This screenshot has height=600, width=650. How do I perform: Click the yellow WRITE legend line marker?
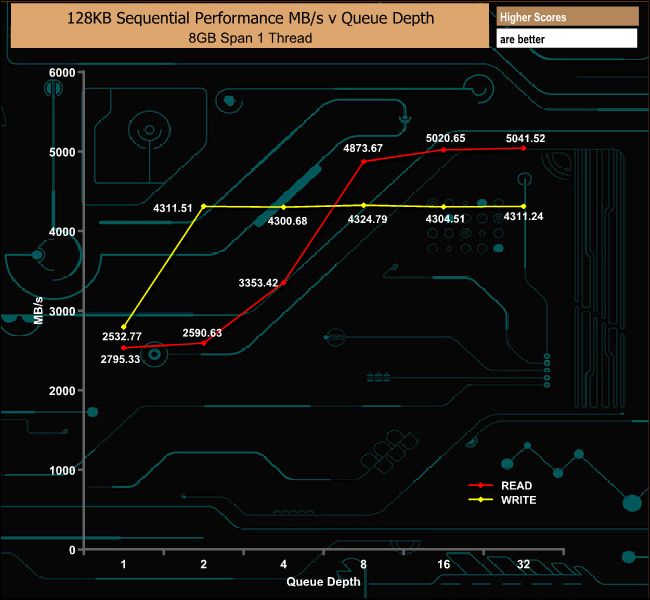coord(481,500)
